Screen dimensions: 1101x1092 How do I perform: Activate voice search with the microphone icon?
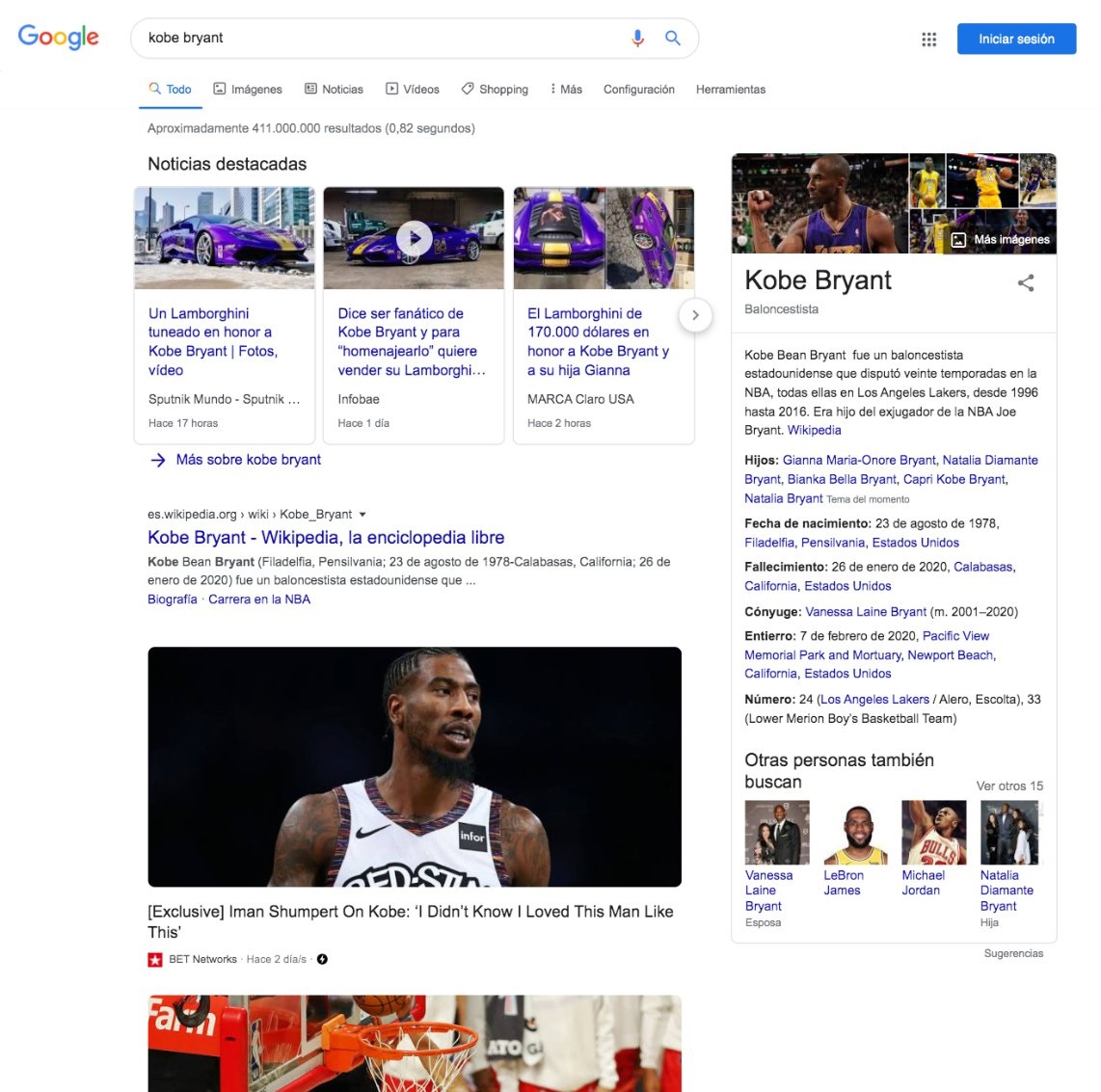point(636,38)
